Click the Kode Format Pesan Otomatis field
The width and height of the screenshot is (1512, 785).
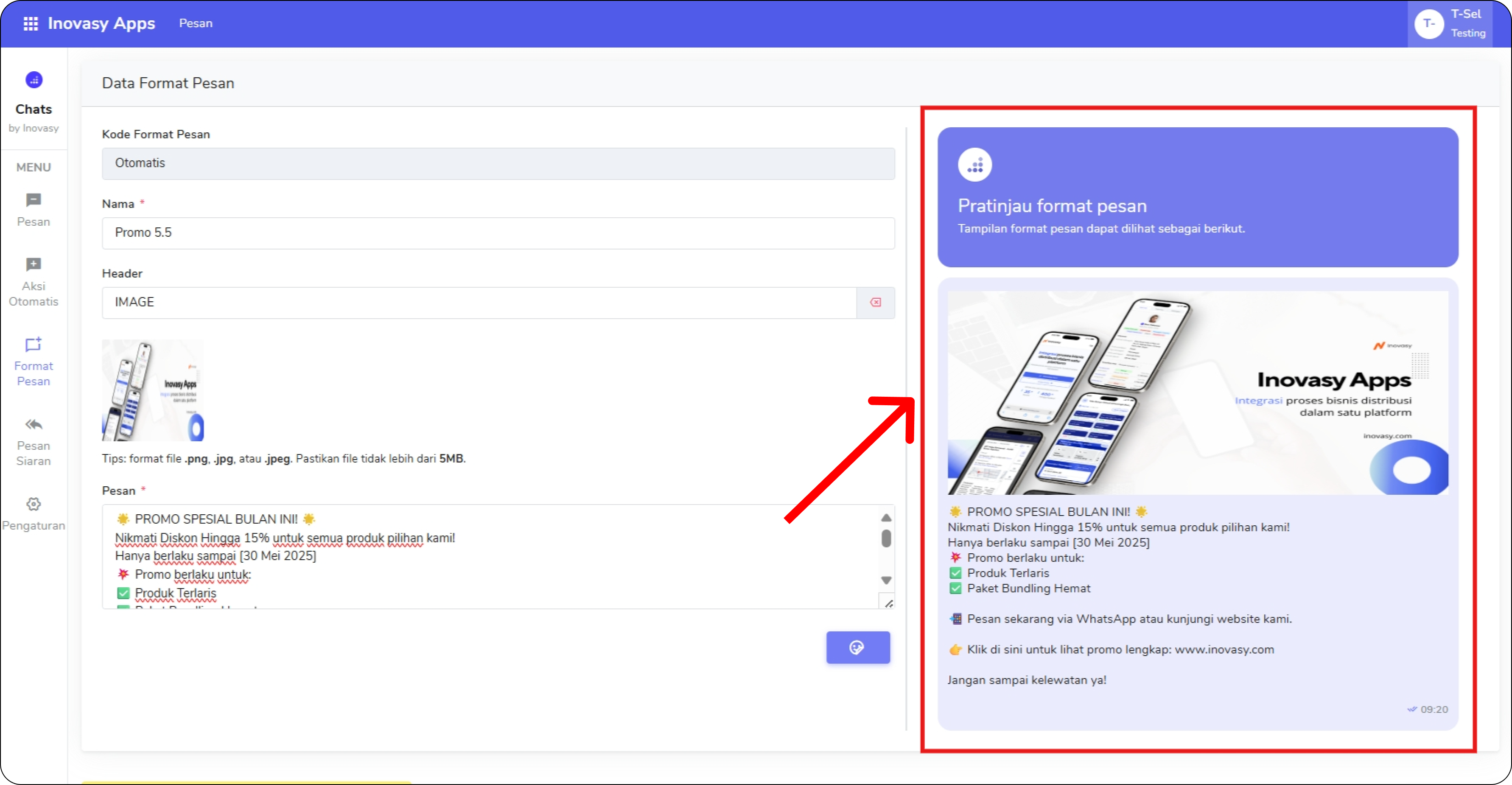coord(498,163)
